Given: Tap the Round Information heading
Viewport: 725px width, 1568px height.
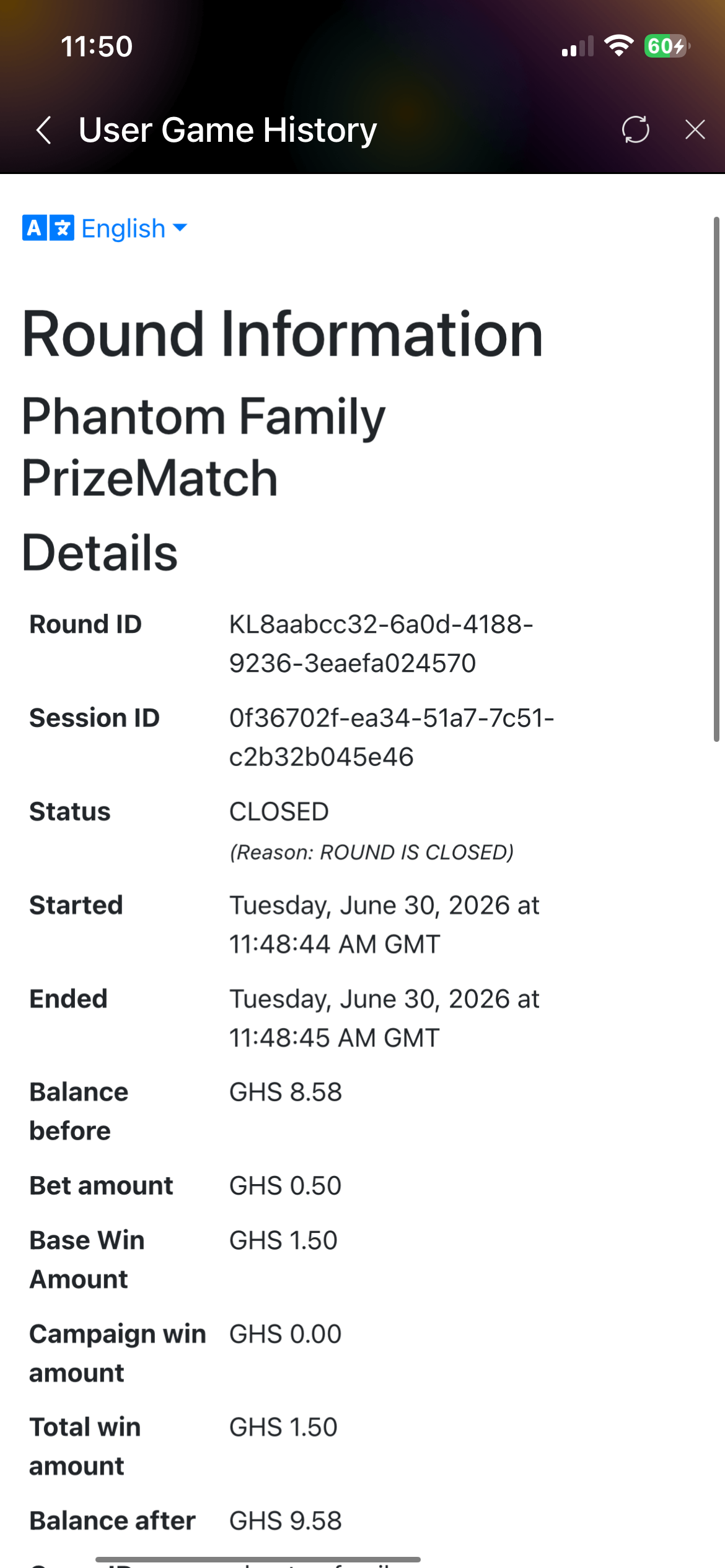Looking at the screenshot, I should pos(283,334).
